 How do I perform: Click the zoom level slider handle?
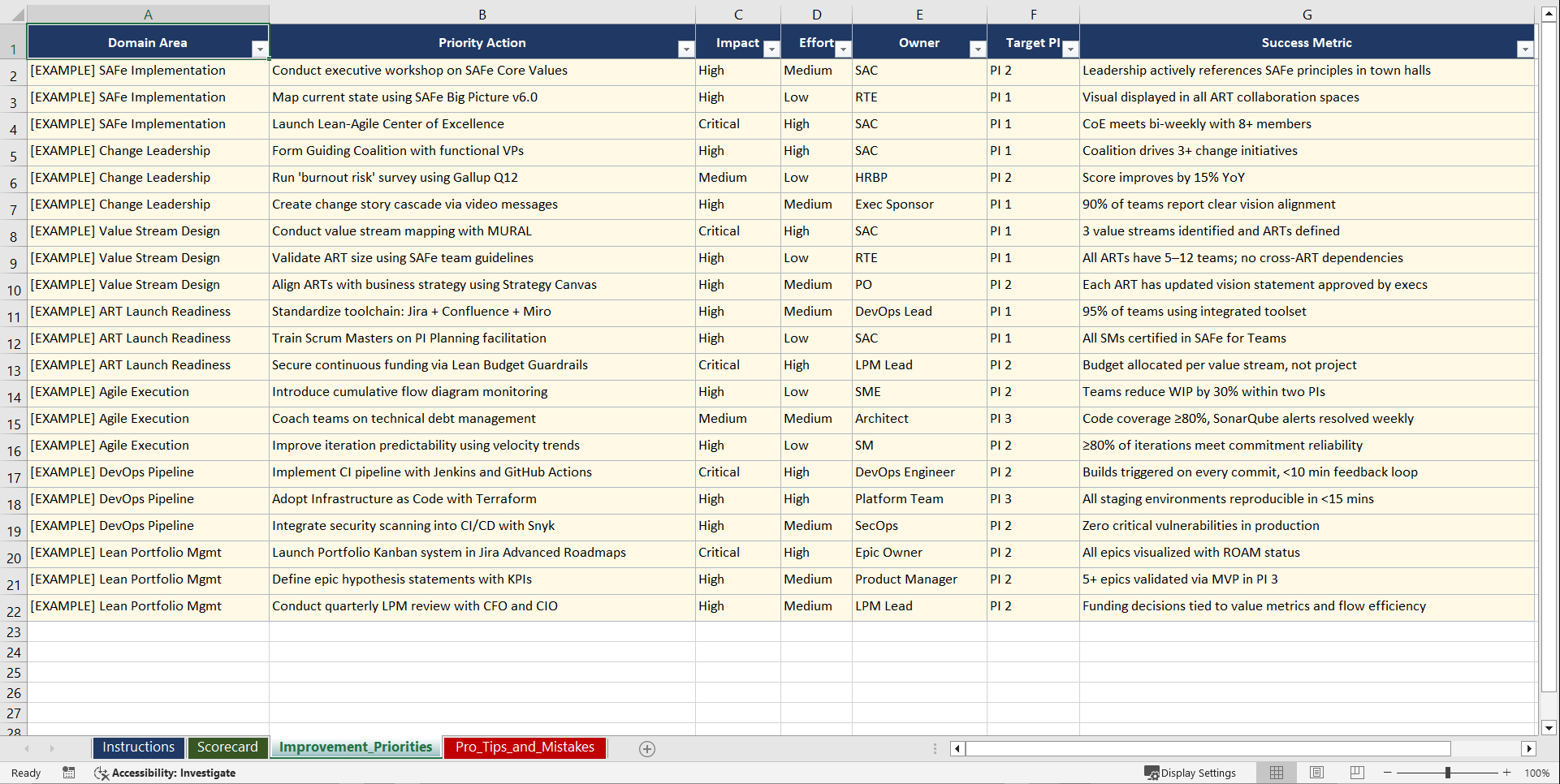pyautogui.click(x=1448, y=773)
